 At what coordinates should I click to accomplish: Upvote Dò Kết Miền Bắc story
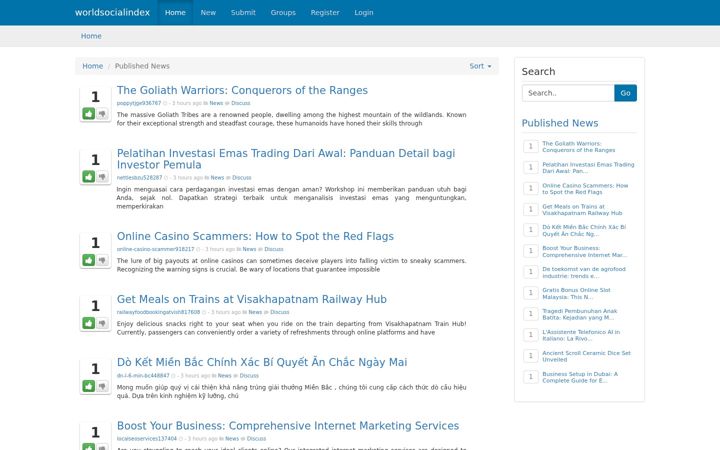point(89,386)
